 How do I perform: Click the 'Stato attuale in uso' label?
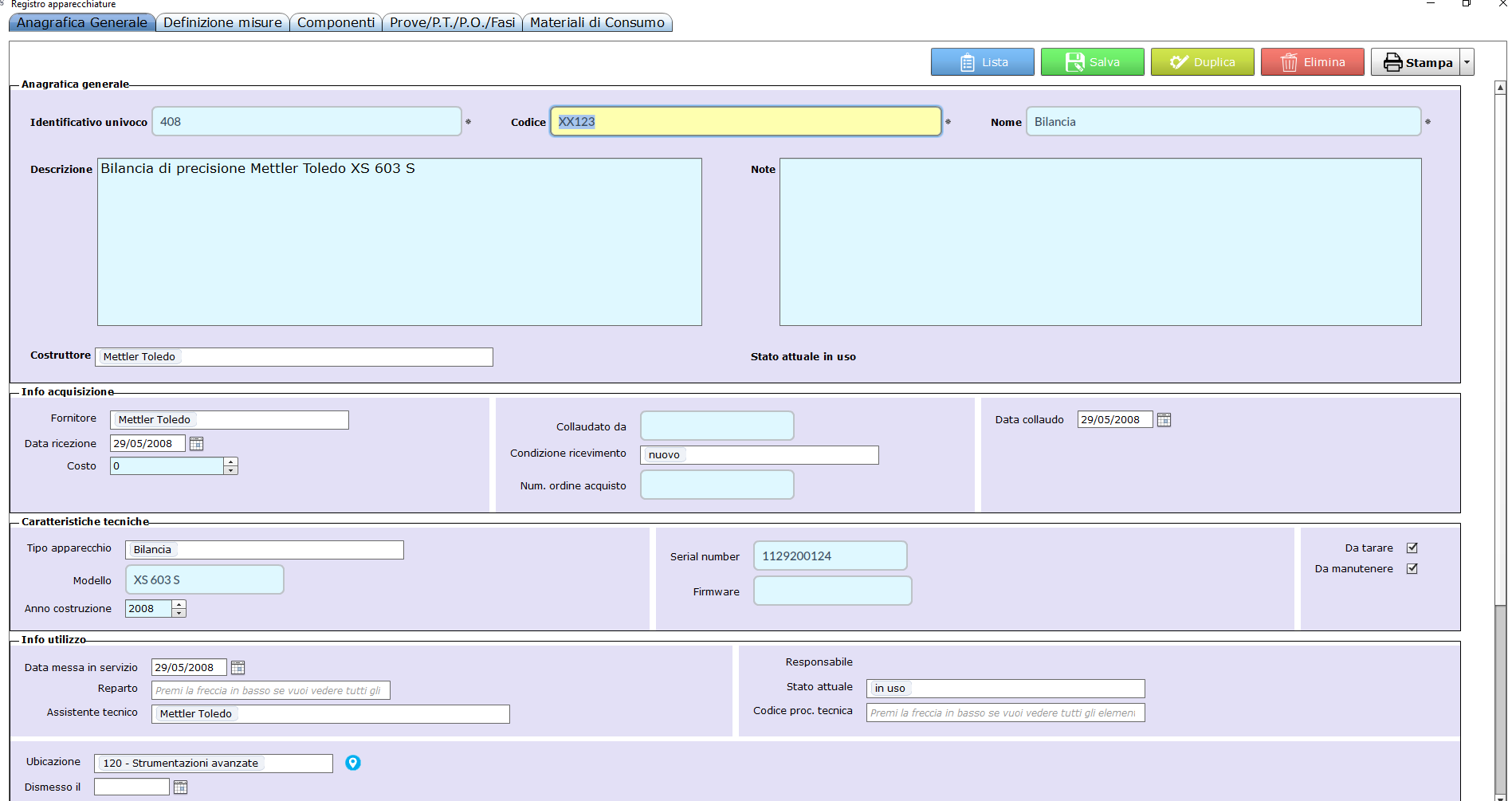(x=803, y=356)
